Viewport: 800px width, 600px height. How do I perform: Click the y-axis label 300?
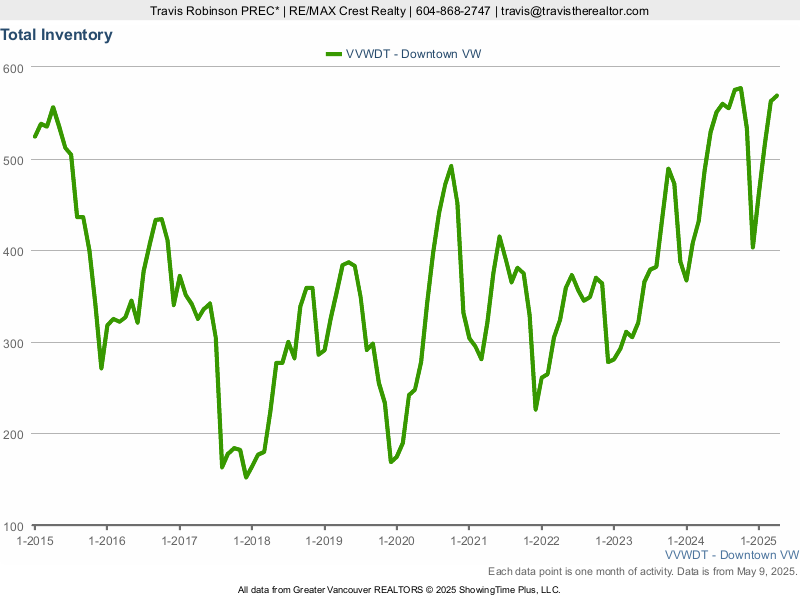coord(13,344)
